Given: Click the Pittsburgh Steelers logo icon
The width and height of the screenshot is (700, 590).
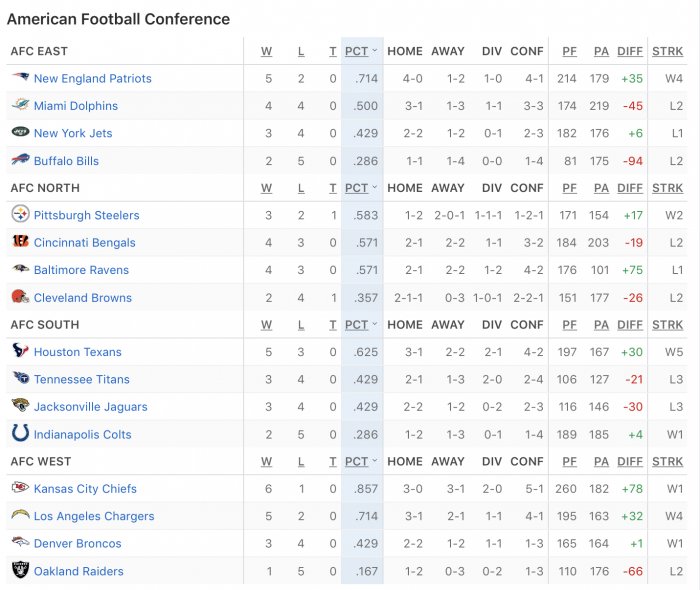Looking at the screenshot, I should [20, 214].
